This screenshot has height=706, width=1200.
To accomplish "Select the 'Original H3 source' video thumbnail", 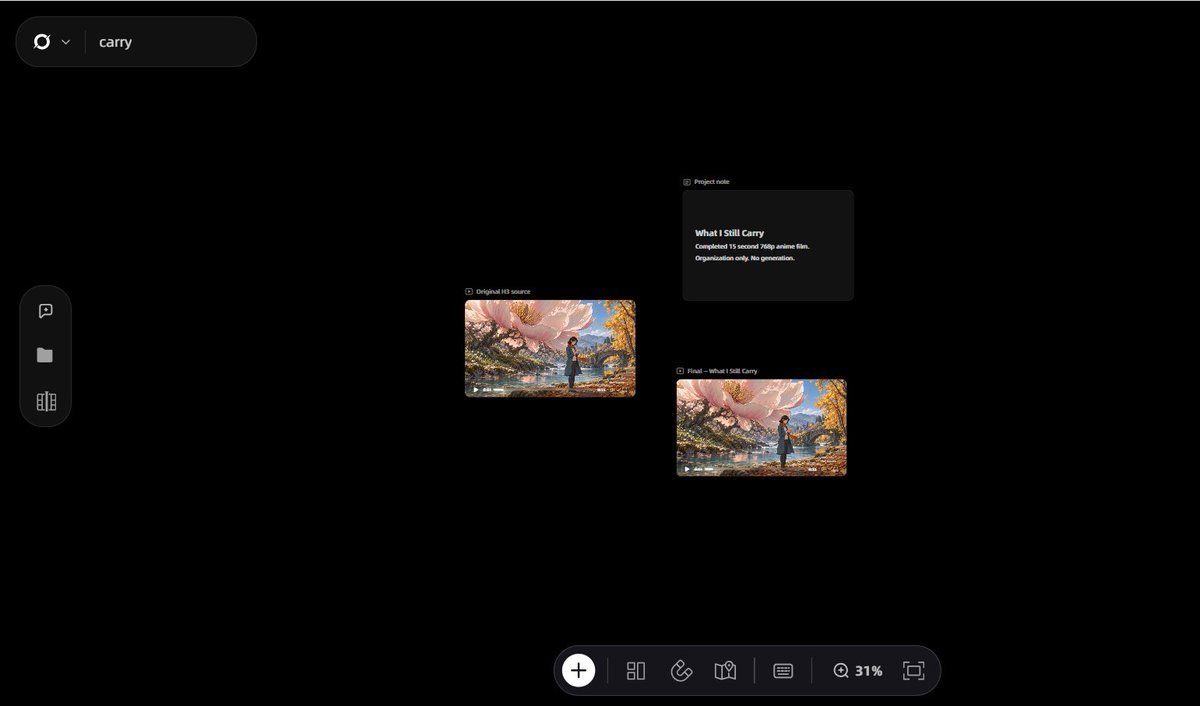I will [550, 348].
